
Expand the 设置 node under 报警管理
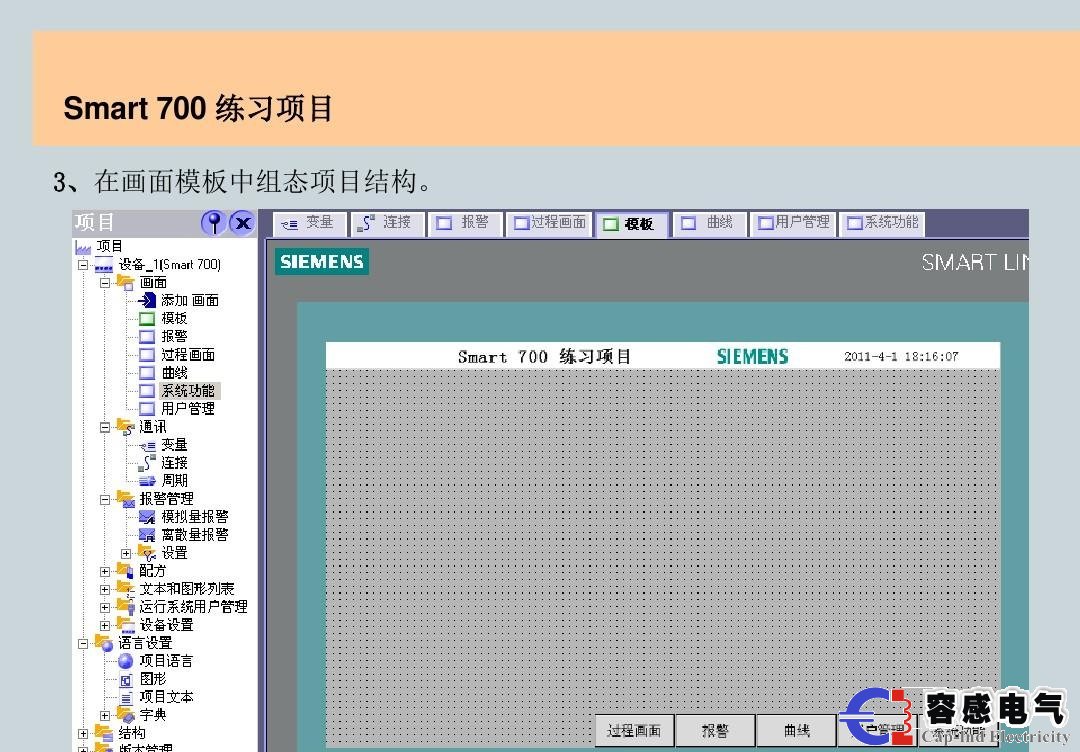tap(126, 553)
